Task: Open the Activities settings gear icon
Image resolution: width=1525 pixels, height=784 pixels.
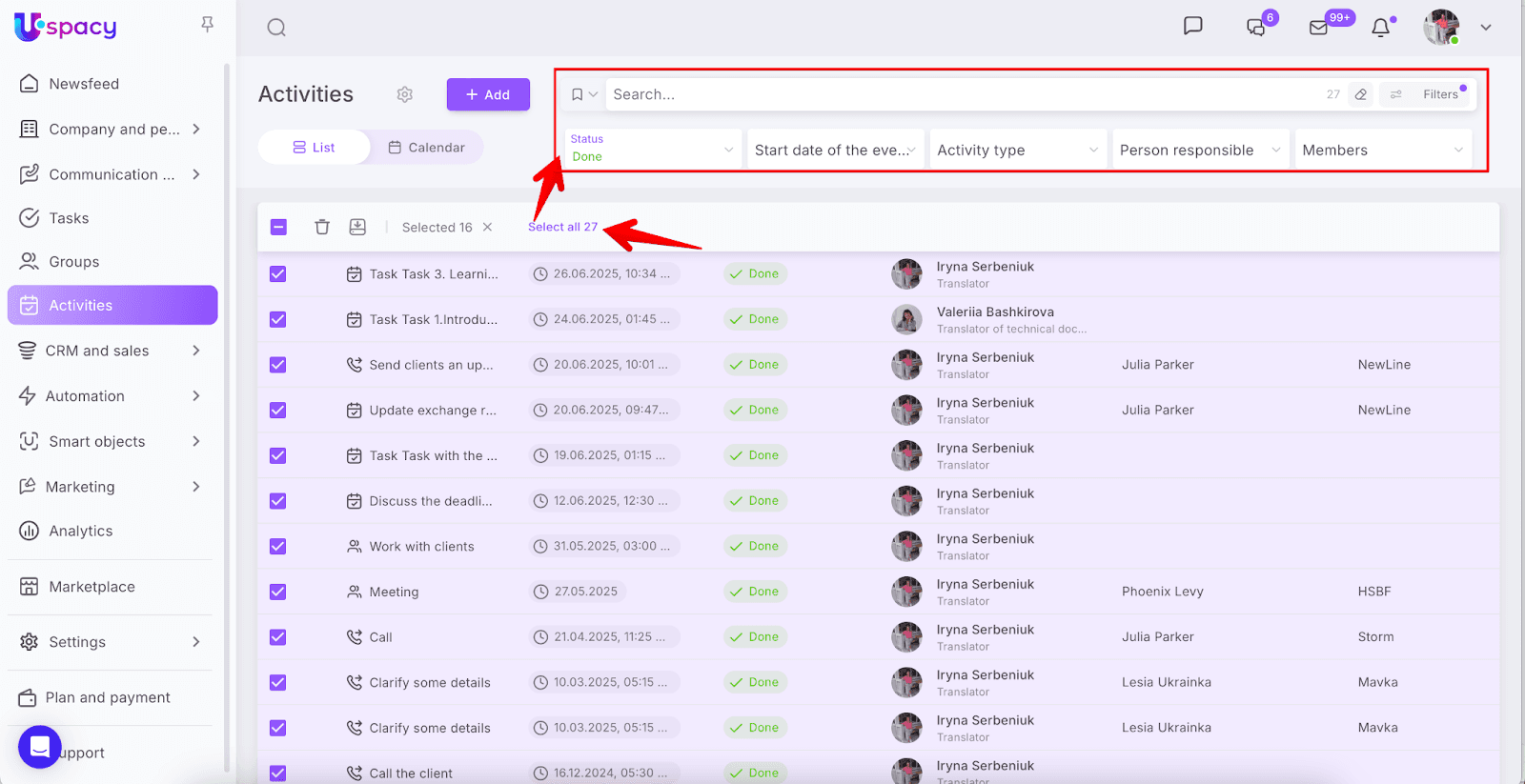Action: click(x=405, y=94)
